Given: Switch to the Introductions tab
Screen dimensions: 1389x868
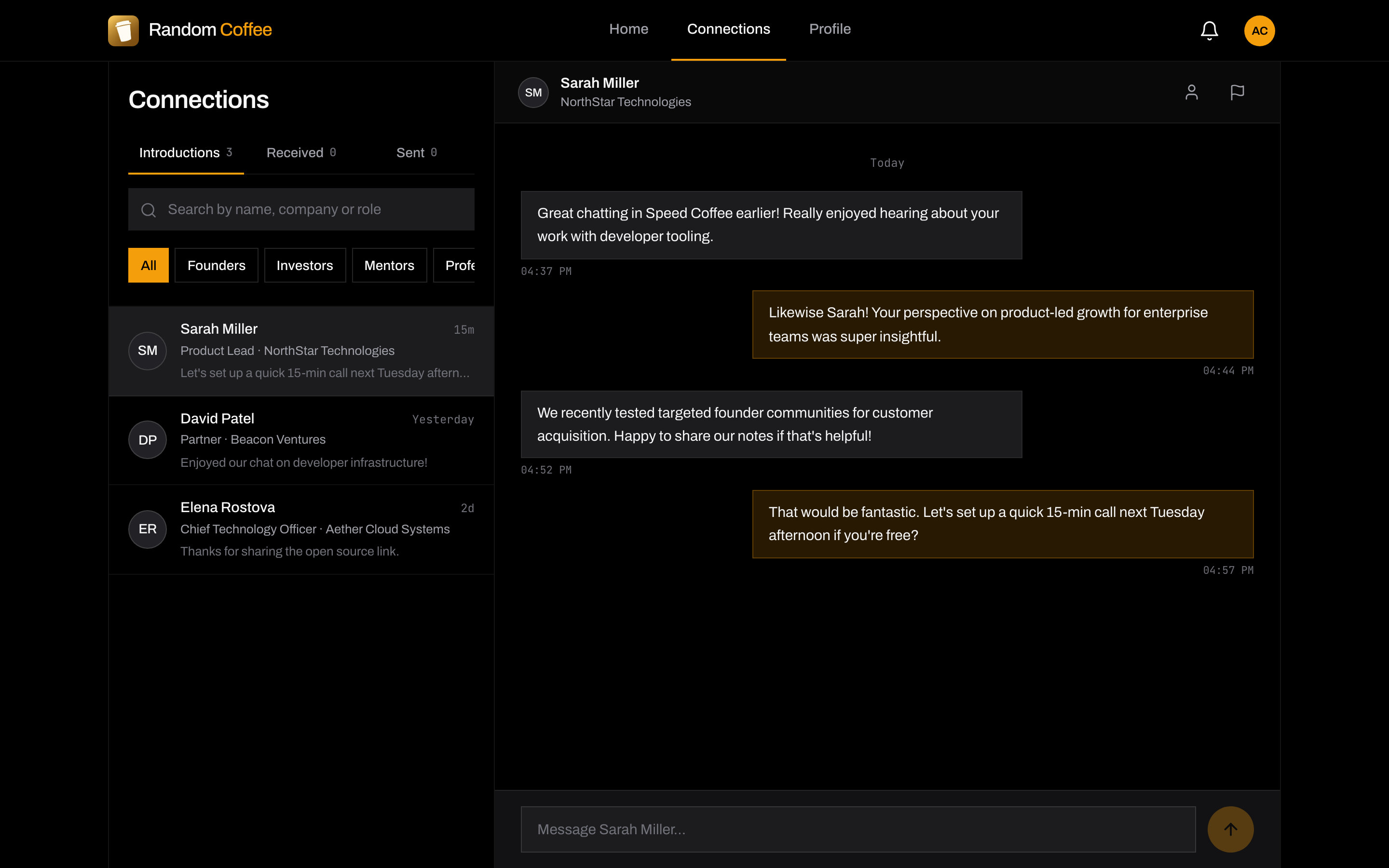Looking at the screenshot, I should pyautogui.click(x=185, y=153).
